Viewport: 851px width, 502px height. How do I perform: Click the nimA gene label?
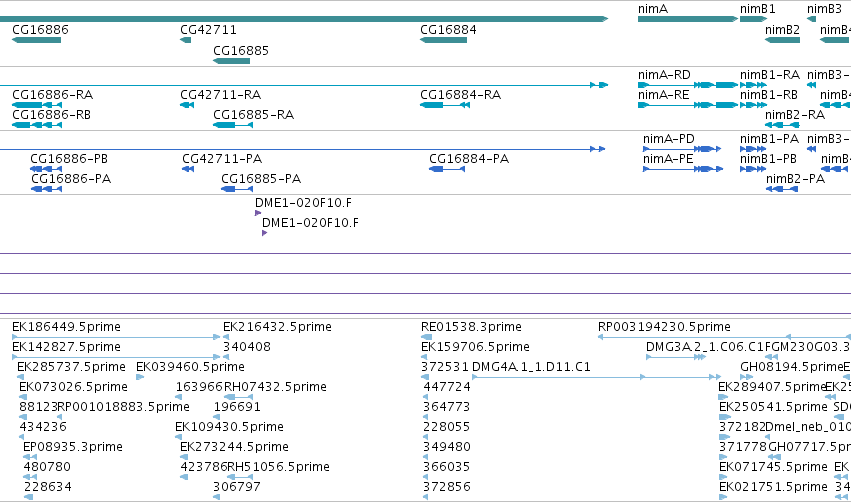tap(653, 9)
